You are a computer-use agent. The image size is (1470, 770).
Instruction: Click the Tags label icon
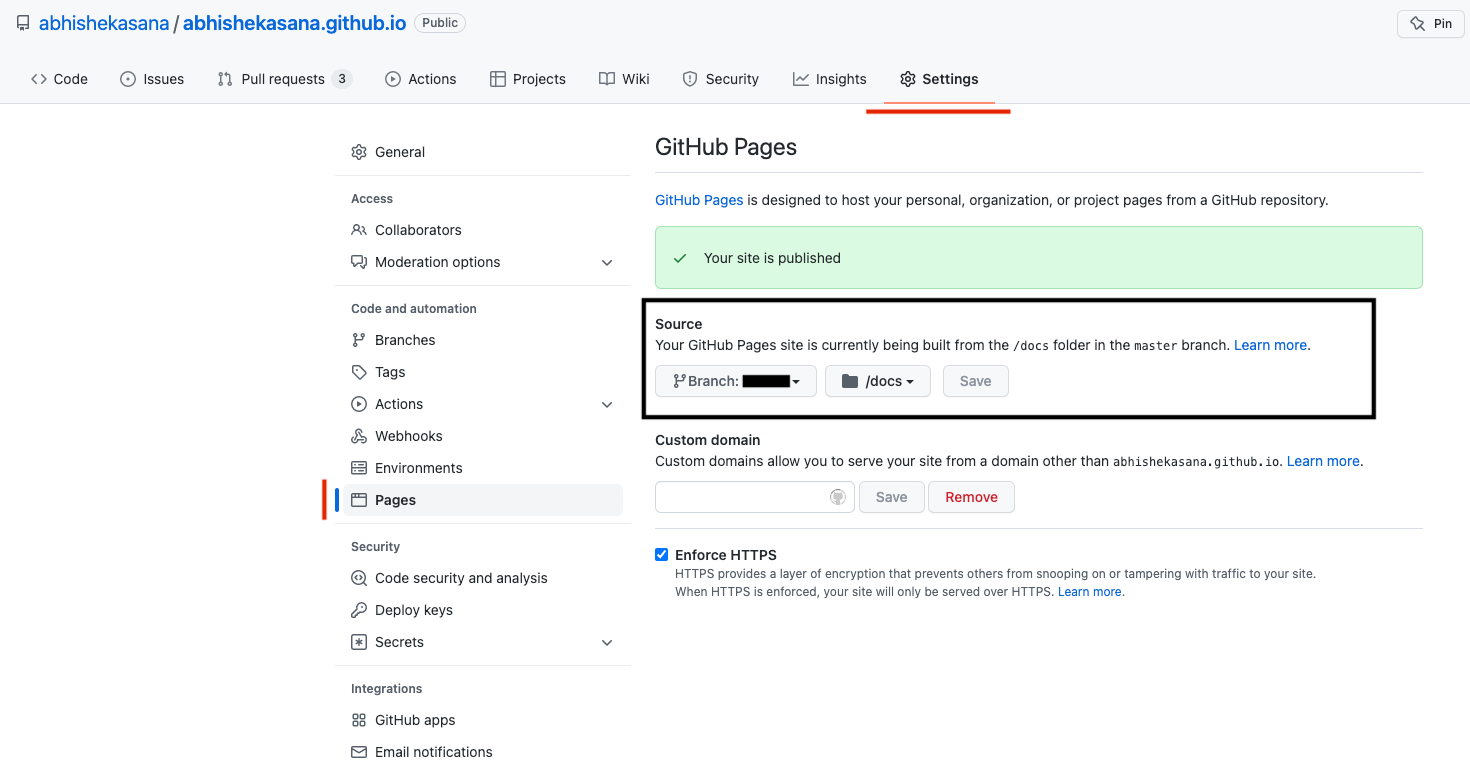click(x=359, y=372)
